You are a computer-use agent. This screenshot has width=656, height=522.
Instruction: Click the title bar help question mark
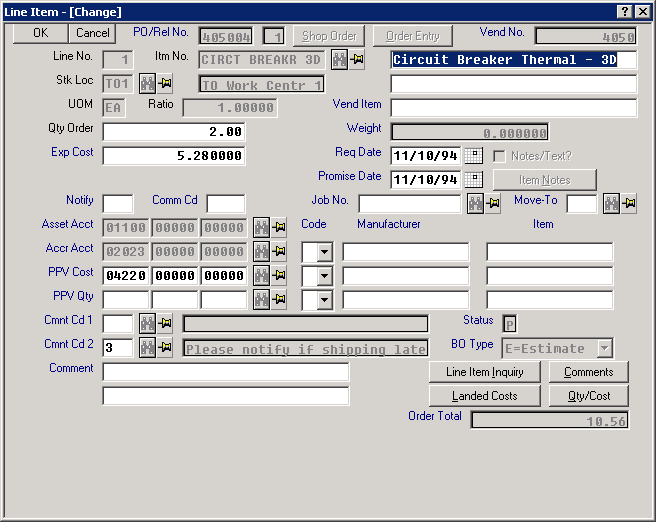tap(625, 12)
